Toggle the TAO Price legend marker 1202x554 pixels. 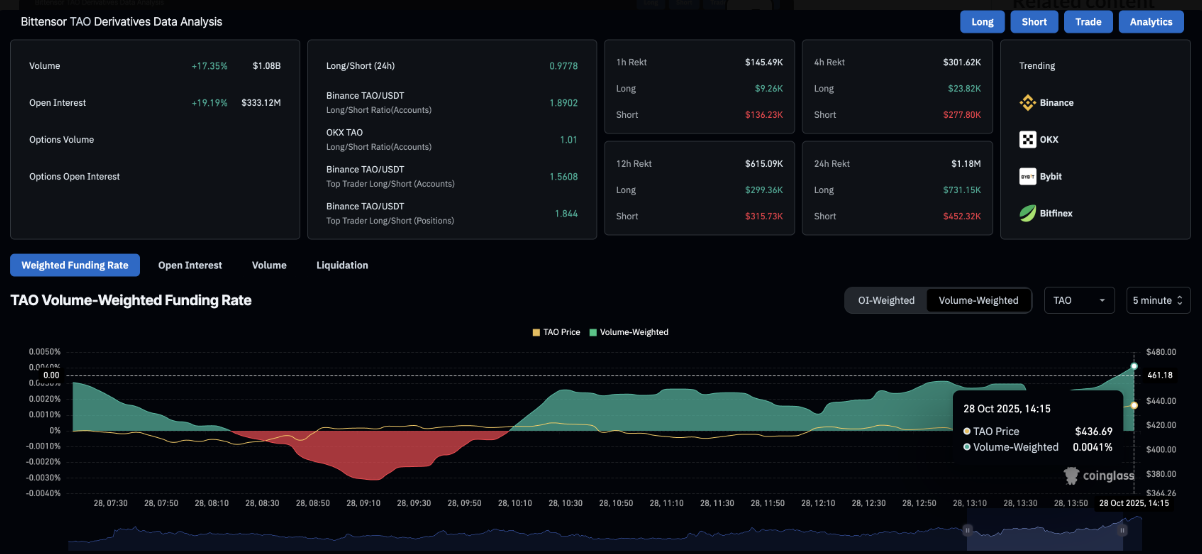pyautogui.click(x=536, y=332)
